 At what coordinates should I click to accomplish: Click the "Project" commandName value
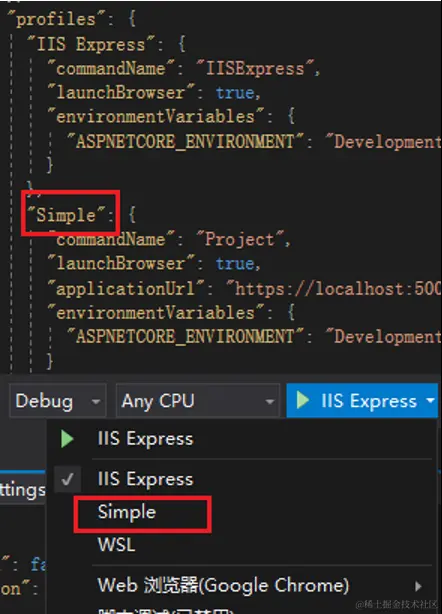(240, 239)
